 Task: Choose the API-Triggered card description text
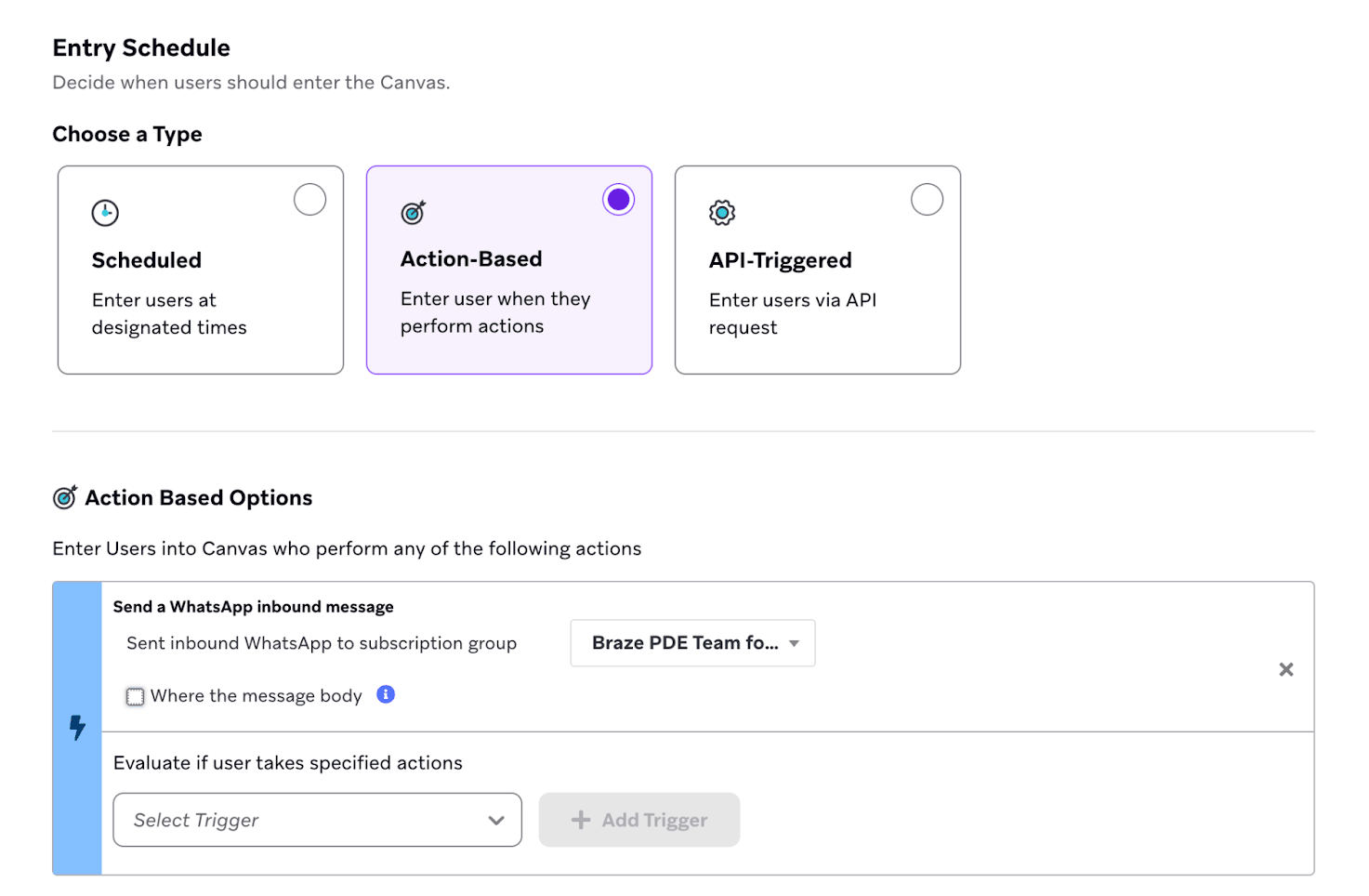pos(792,313)
